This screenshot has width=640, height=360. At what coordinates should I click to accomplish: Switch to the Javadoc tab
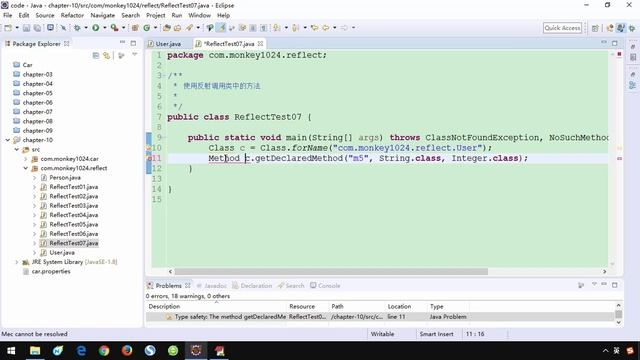point(212,285)
